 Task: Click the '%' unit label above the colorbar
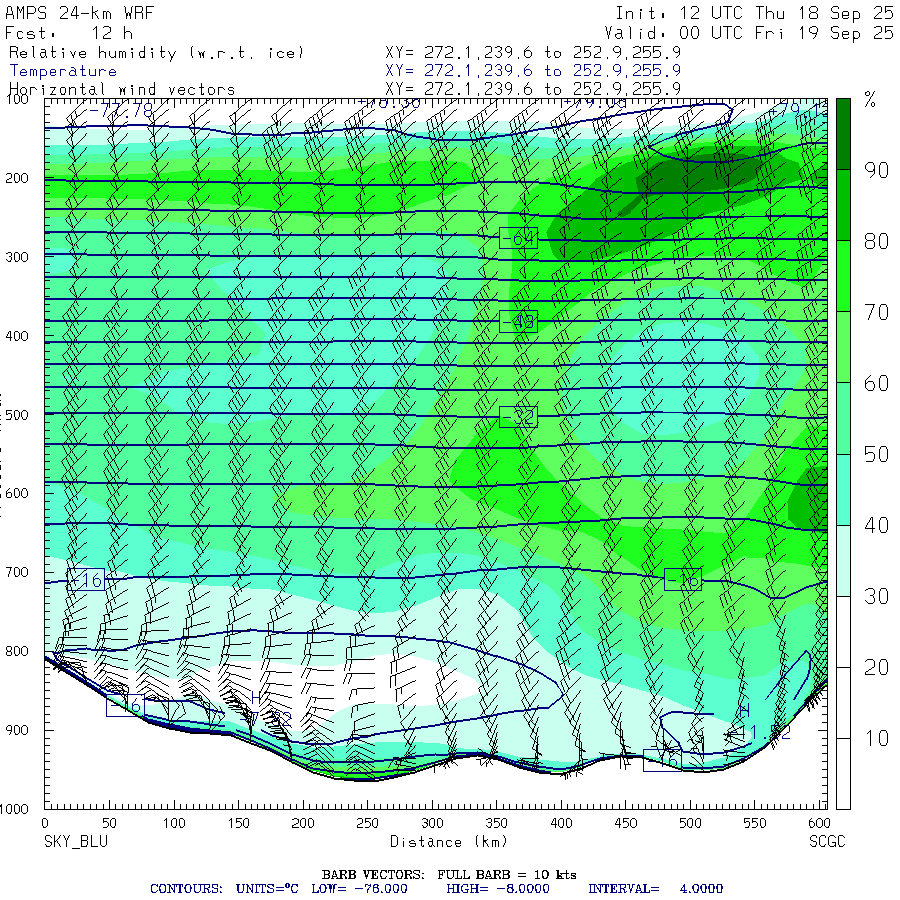pos(870,100)
